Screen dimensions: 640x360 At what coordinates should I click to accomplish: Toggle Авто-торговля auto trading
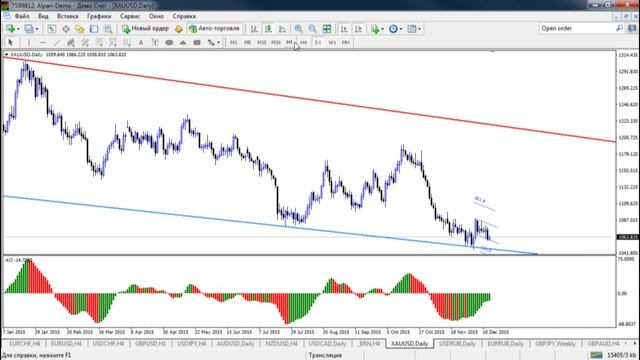pos(214,29)
